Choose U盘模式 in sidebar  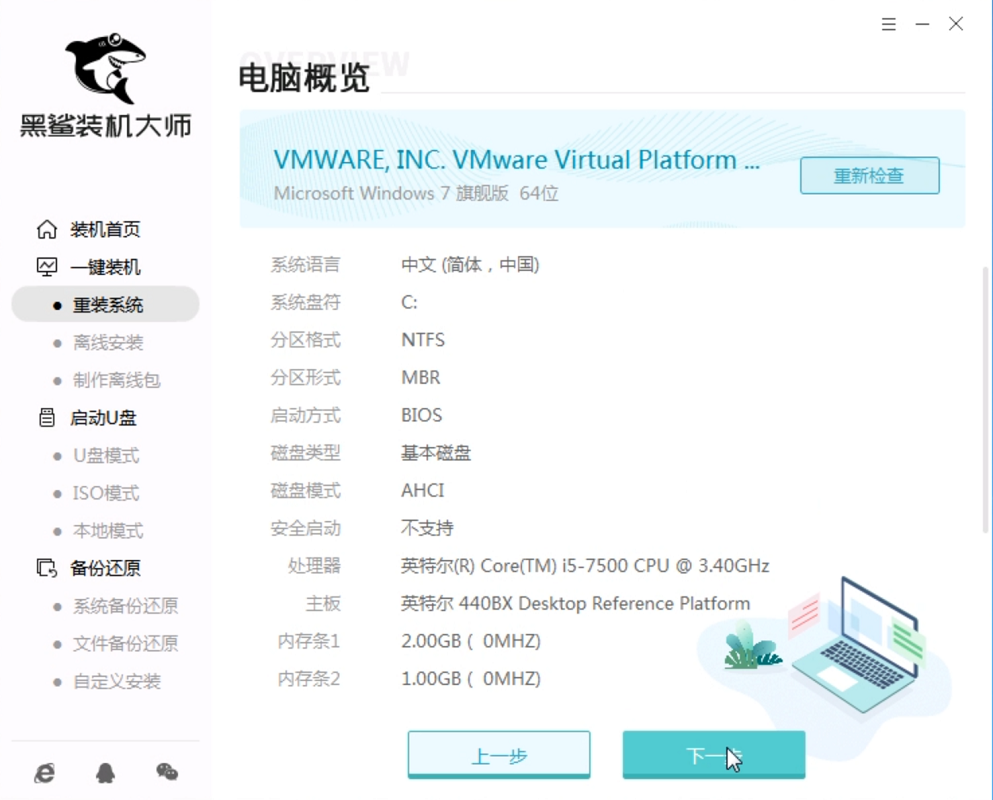coord(106,455)
